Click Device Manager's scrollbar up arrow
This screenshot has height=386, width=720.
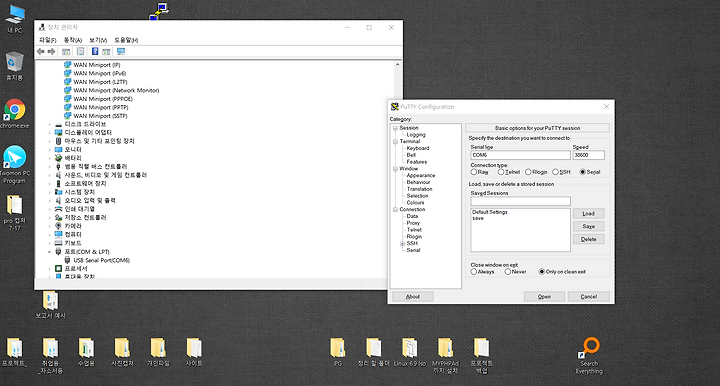point(397,65)
